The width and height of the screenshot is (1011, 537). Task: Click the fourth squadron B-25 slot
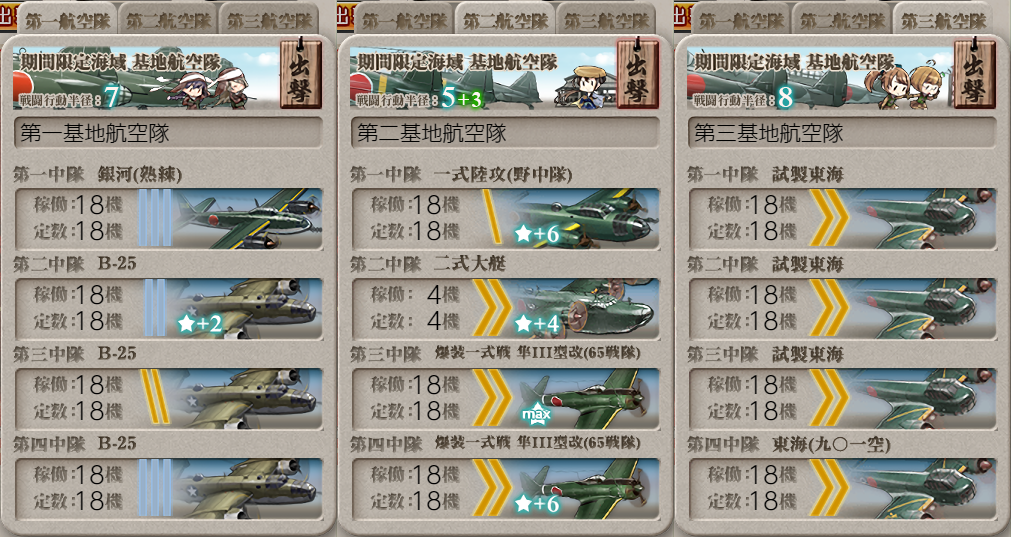[168, 489]
